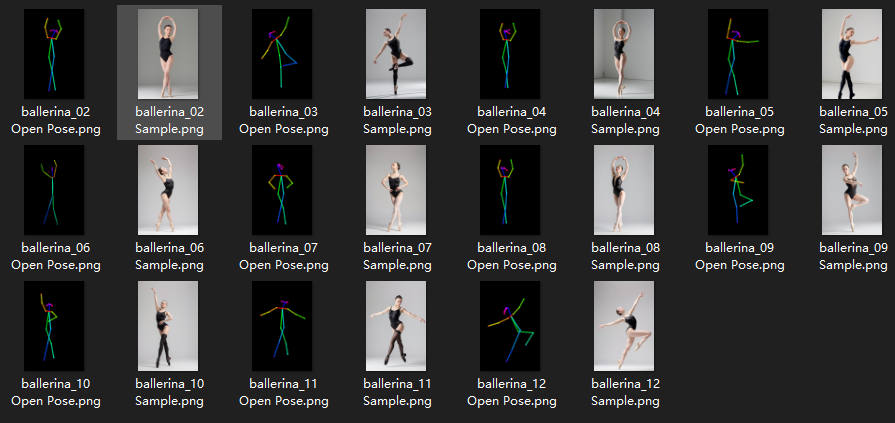Select the ballerina_07 Sample.png photo thumbnail
This screenshot has height=423, width=895.
[396, 190]
